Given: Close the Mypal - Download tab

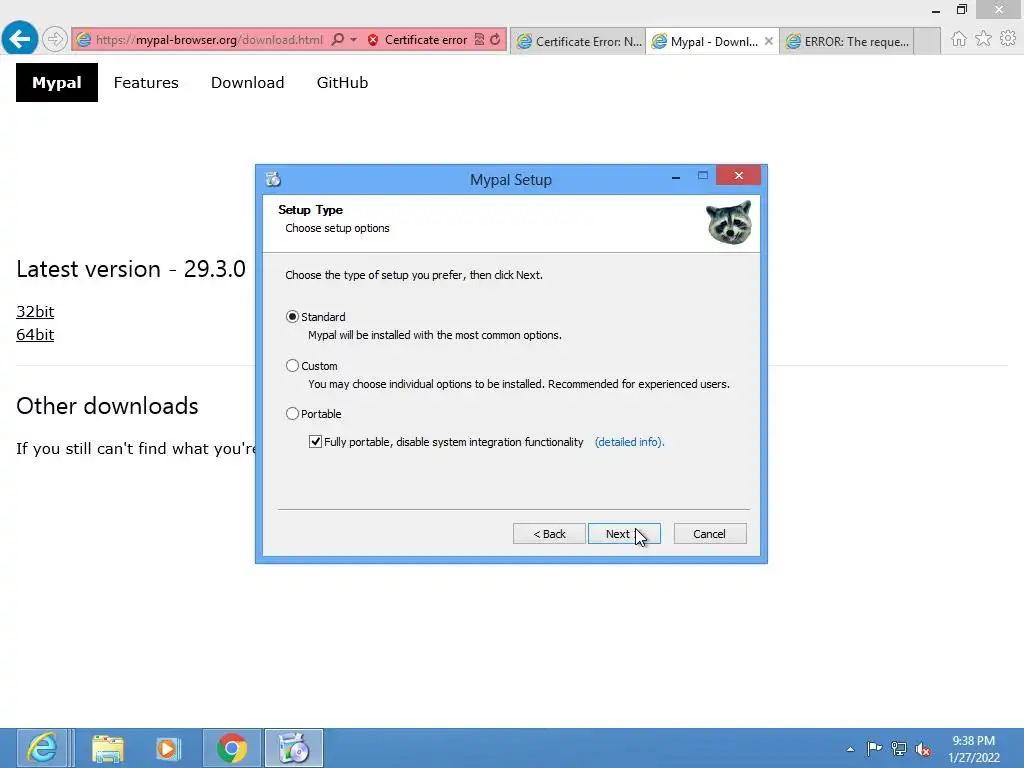Looking at the screenshot, I should (x=769, y=41).
